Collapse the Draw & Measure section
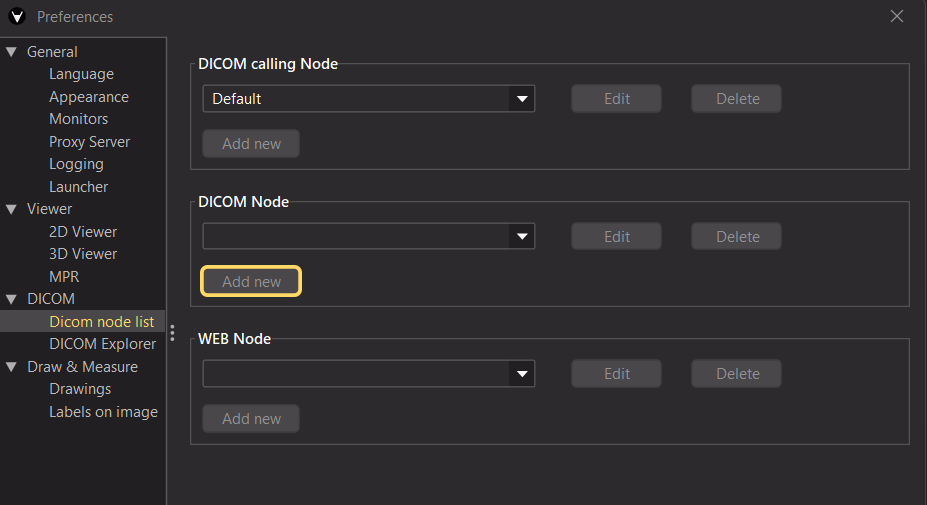927x505 pixels. click(11, 367)
